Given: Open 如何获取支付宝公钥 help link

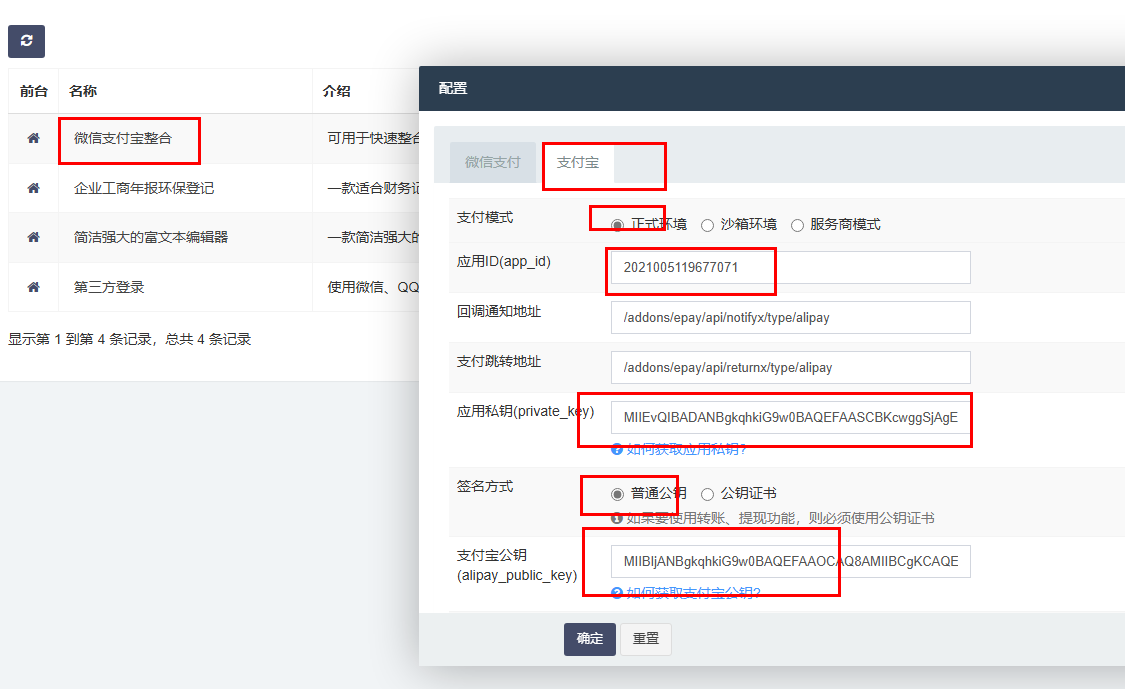Looking at the screenshot, I should tap(693, 592).
